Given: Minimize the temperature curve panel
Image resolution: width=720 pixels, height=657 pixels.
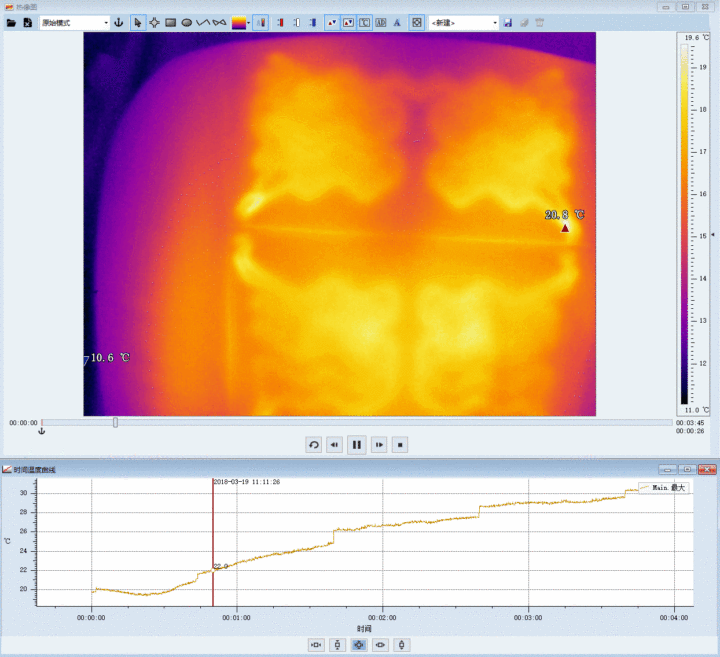Looking at the screenshot, I should pyautogui.click(x=667, y=469).
